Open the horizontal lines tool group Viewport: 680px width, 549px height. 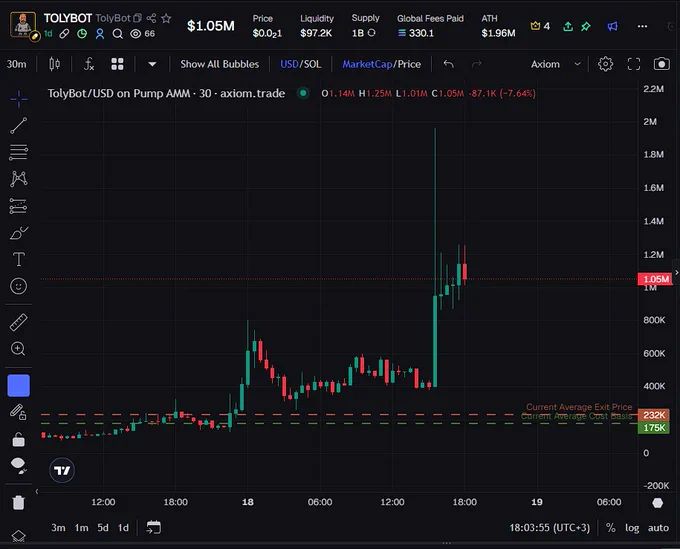point(19,152)
